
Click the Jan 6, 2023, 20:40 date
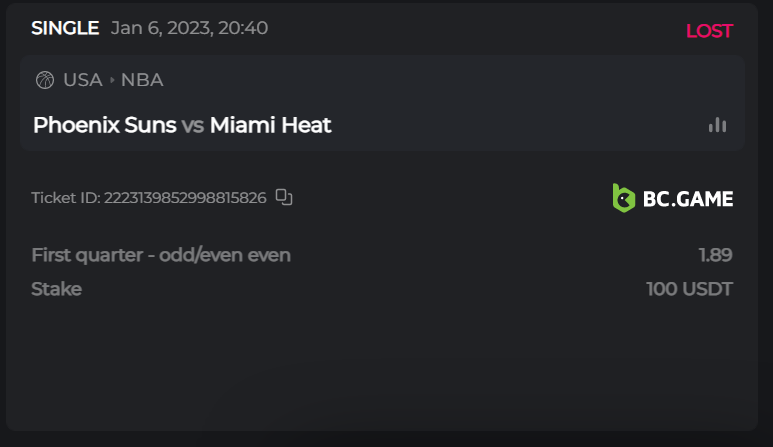pos(189,28)
